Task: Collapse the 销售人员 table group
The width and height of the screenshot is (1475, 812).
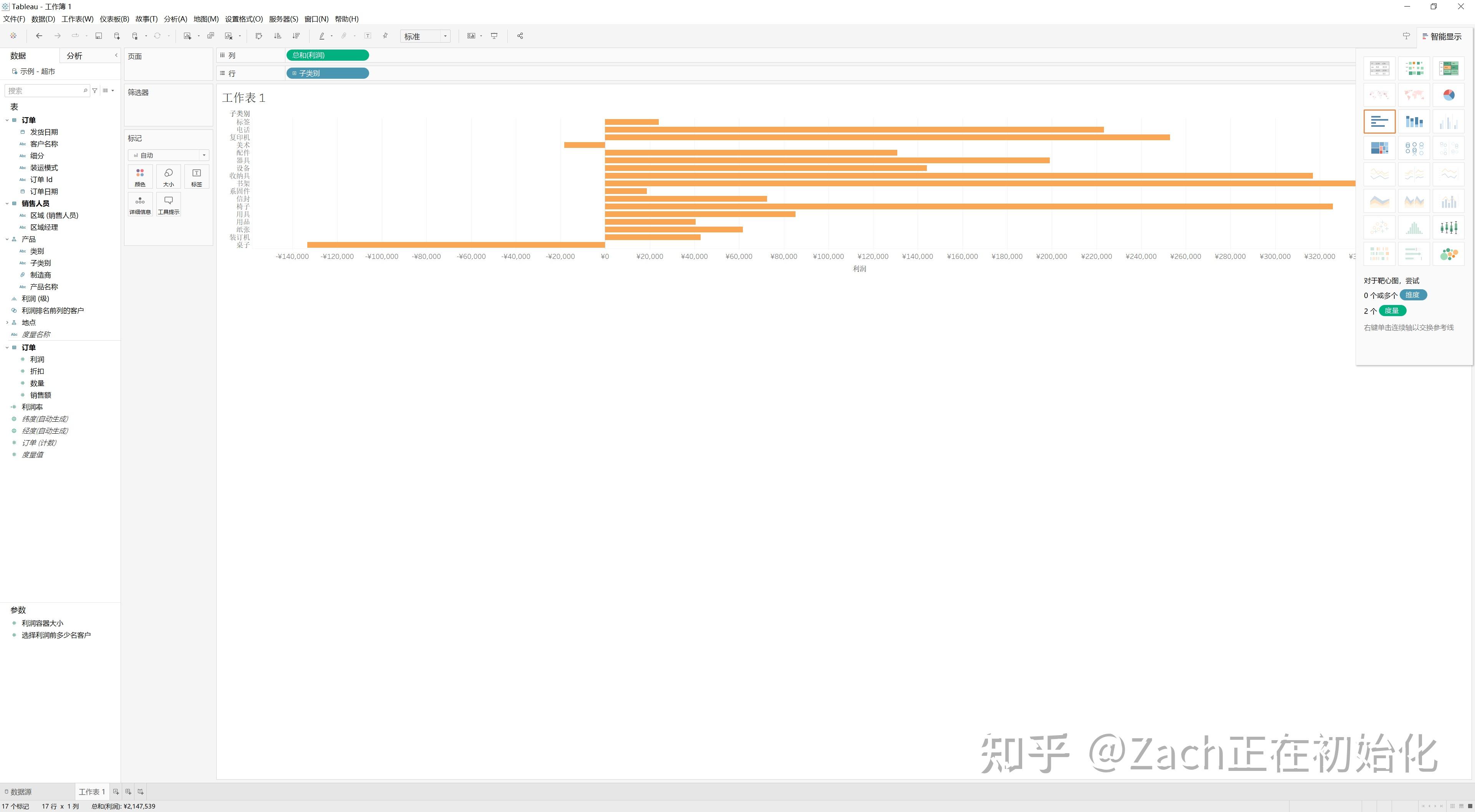Action: coord(7,203)
